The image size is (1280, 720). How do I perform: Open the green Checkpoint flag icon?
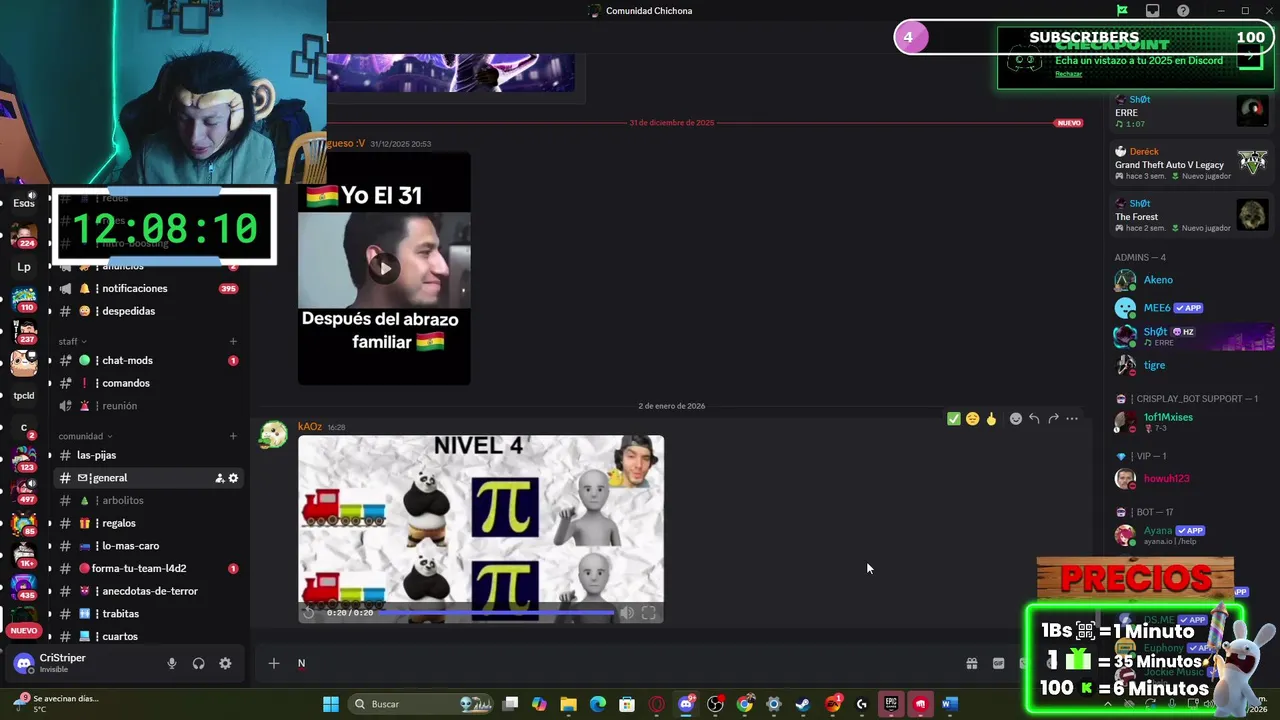[x=1122, y=11]
